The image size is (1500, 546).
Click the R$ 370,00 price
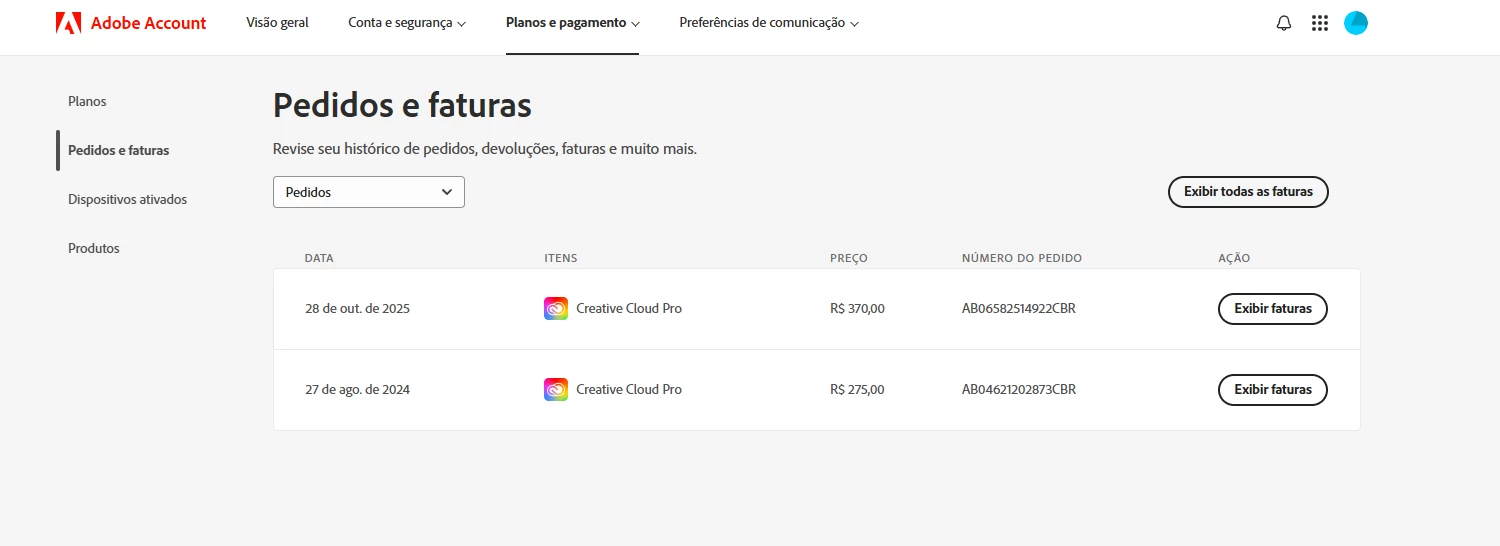point(857,309)
